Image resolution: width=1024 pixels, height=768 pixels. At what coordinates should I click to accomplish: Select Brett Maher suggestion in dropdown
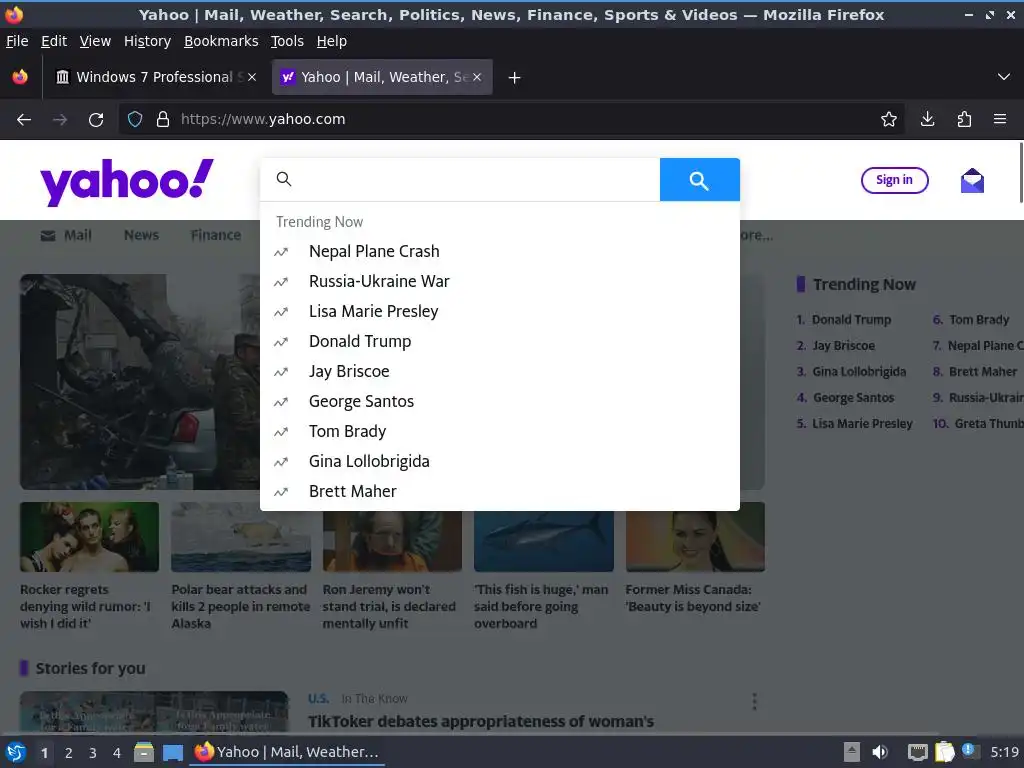[500, 492]
